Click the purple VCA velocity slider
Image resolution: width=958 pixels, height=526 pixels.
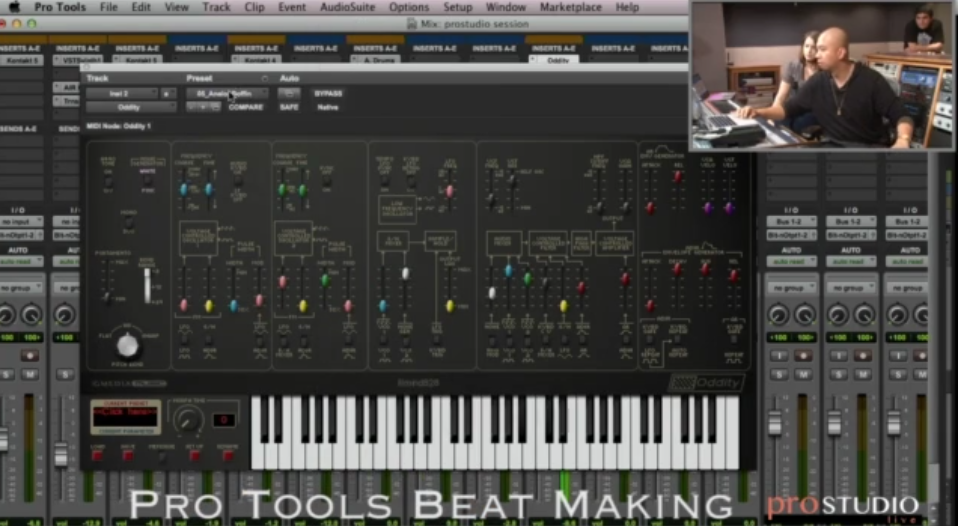(x=708, y=208)
